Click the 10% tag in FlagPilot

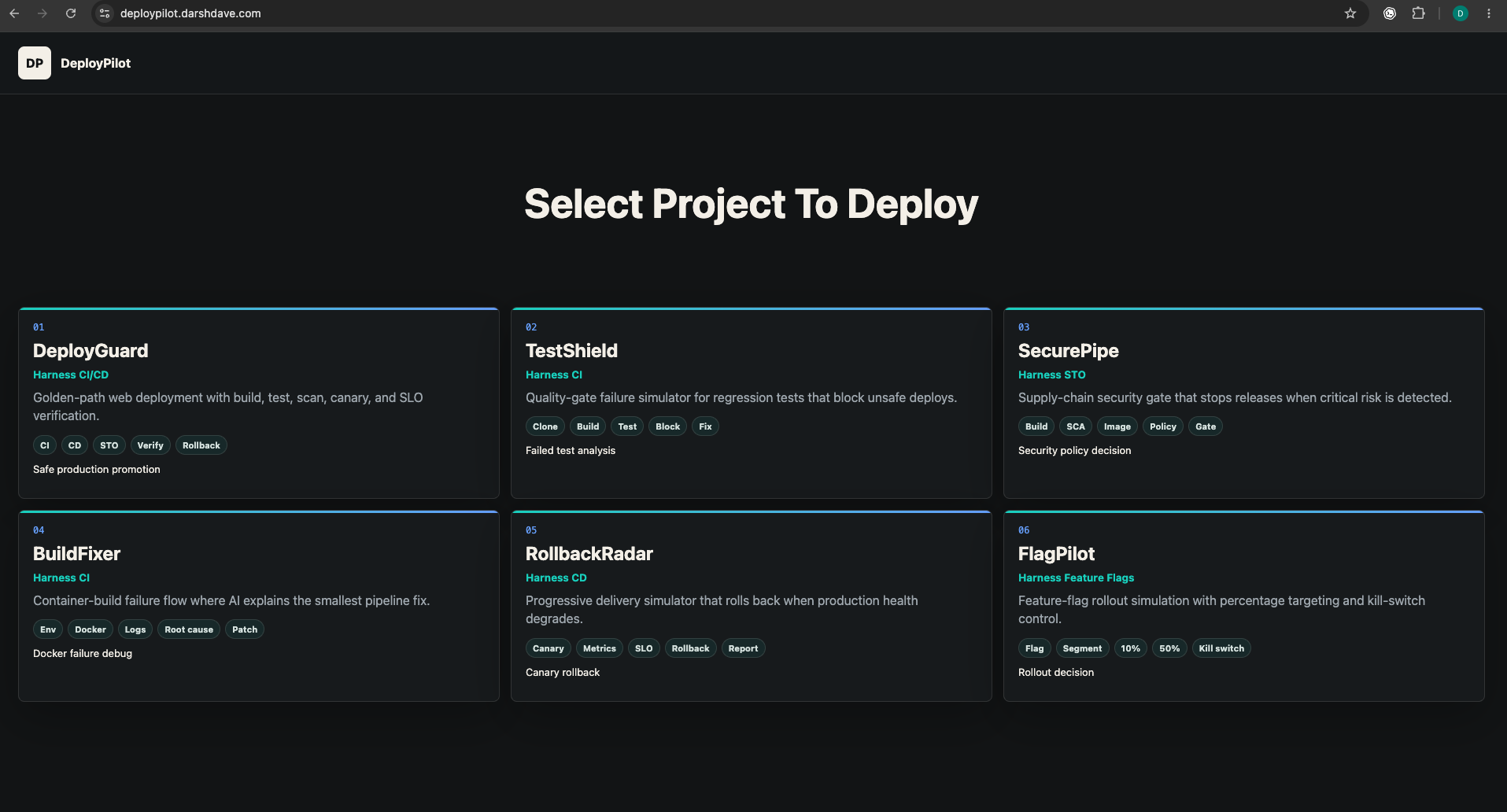pyautogui.click(x=1131, y=648)
